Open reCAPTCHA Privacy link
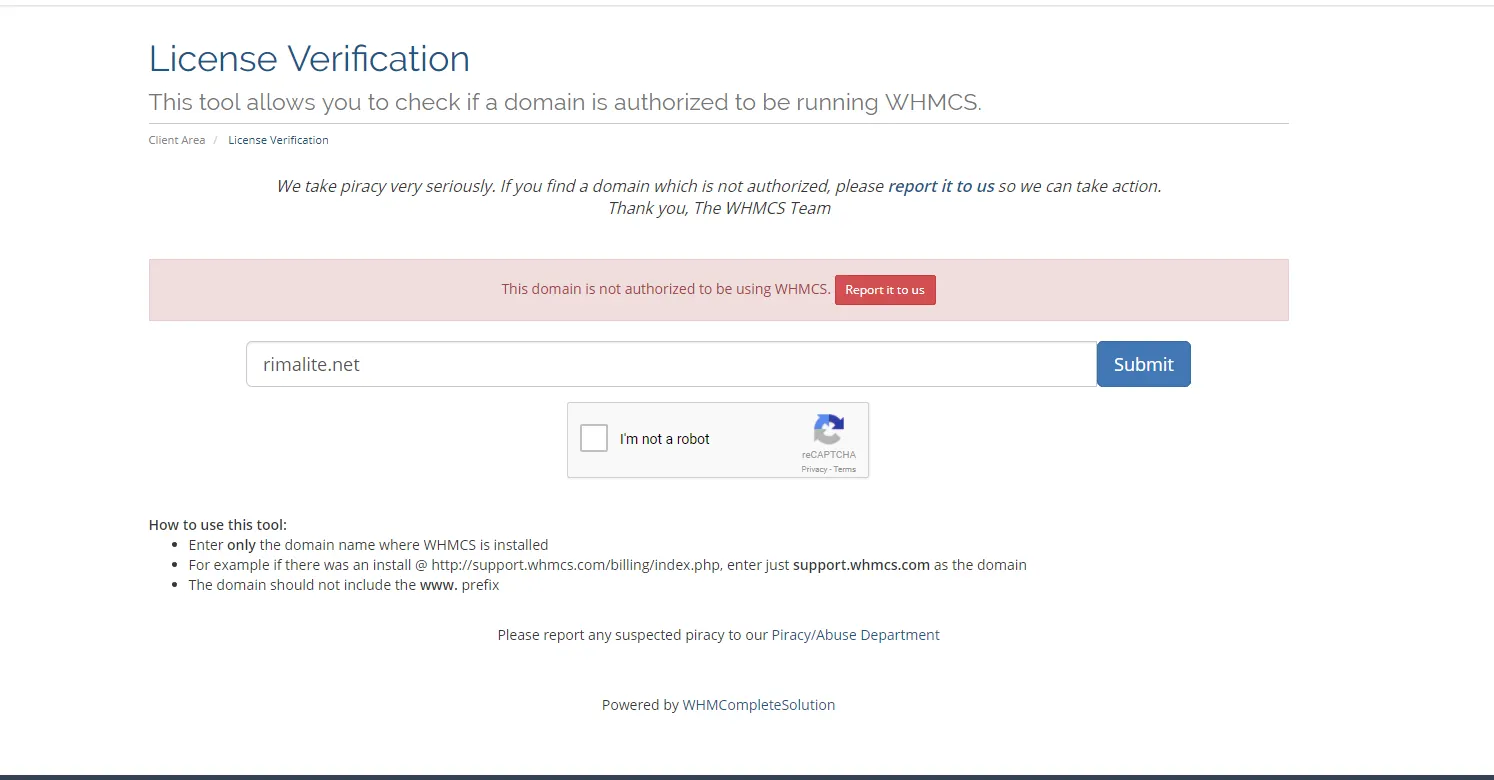 [x=814, y=469]
